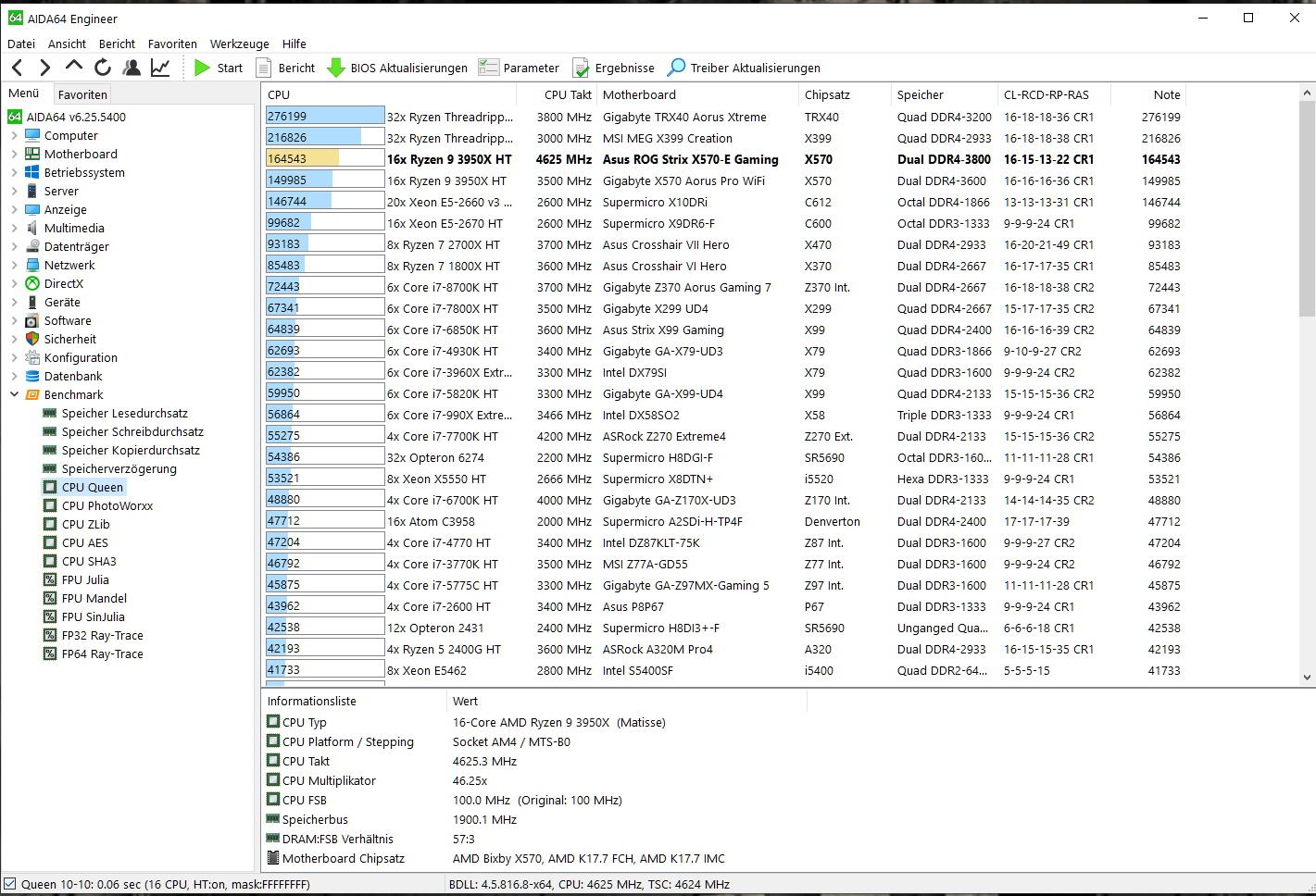Open the Hilfe menu
This screenshot has height=896, width=1316.
(x=294, y=44)
